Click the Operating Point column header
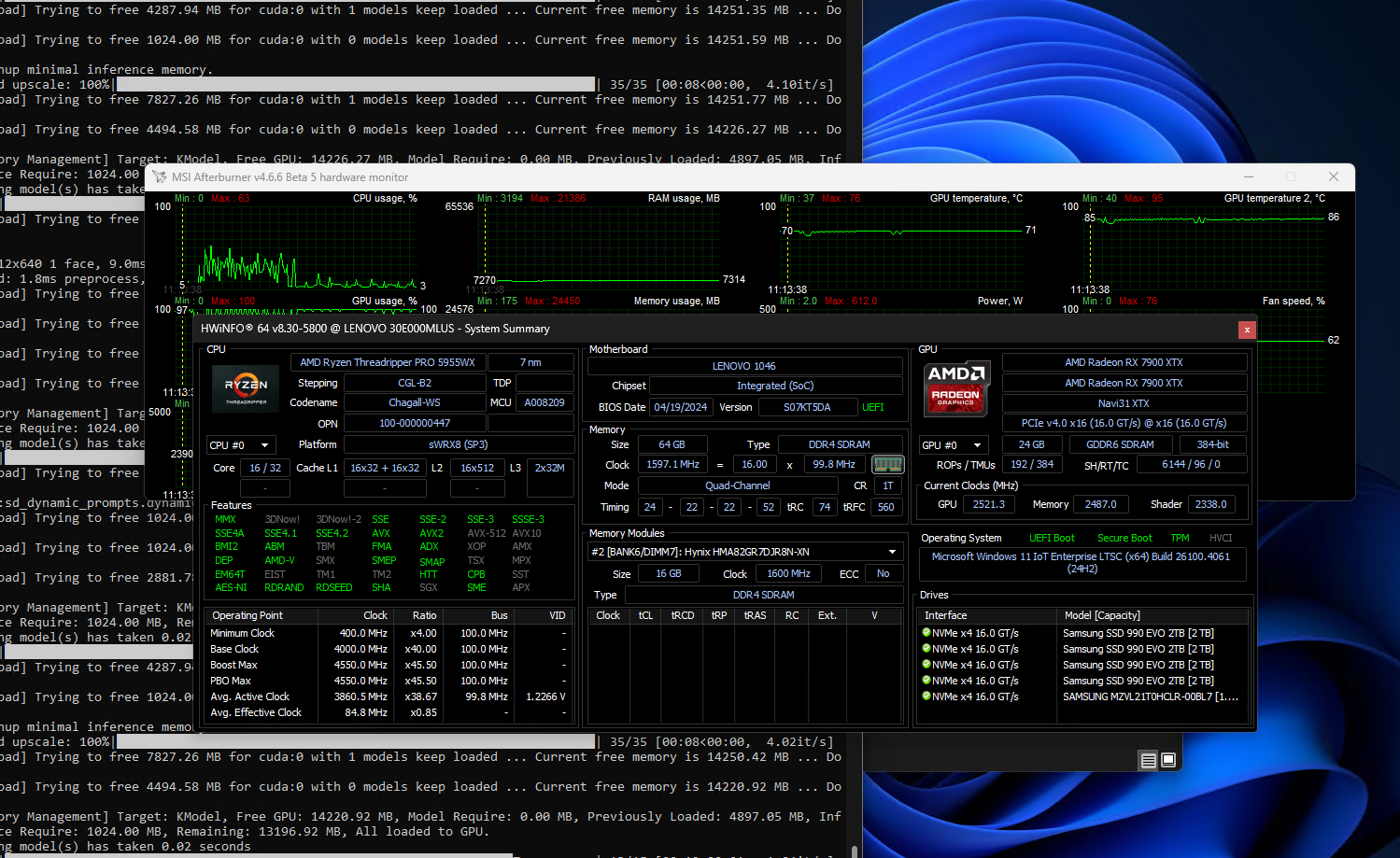Viewport: 1400px width, 858px height. pos(262,615)
